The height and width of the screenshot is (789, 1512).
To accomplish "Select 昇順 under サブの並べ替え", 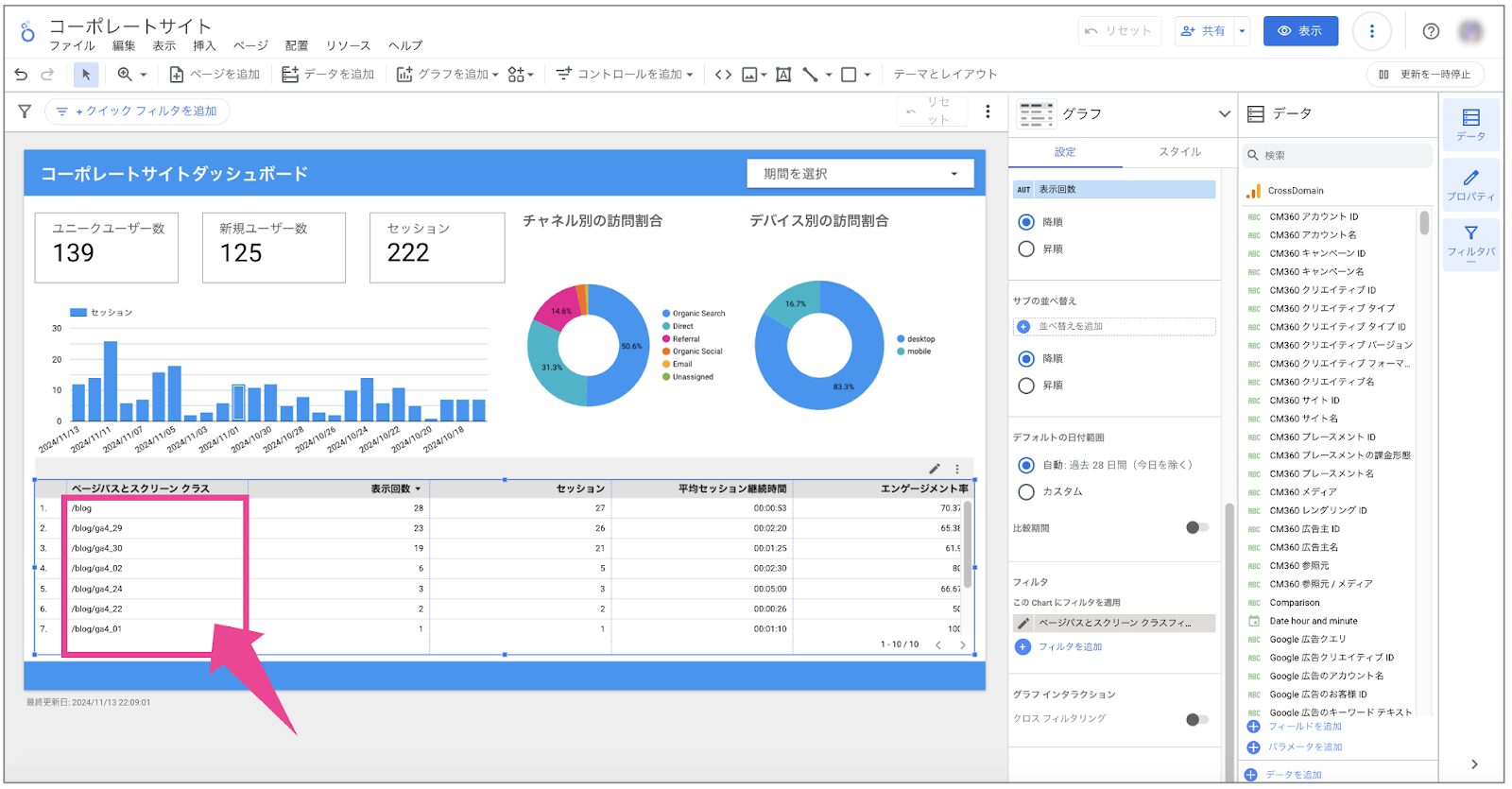I will click(x=1026, y=386).
